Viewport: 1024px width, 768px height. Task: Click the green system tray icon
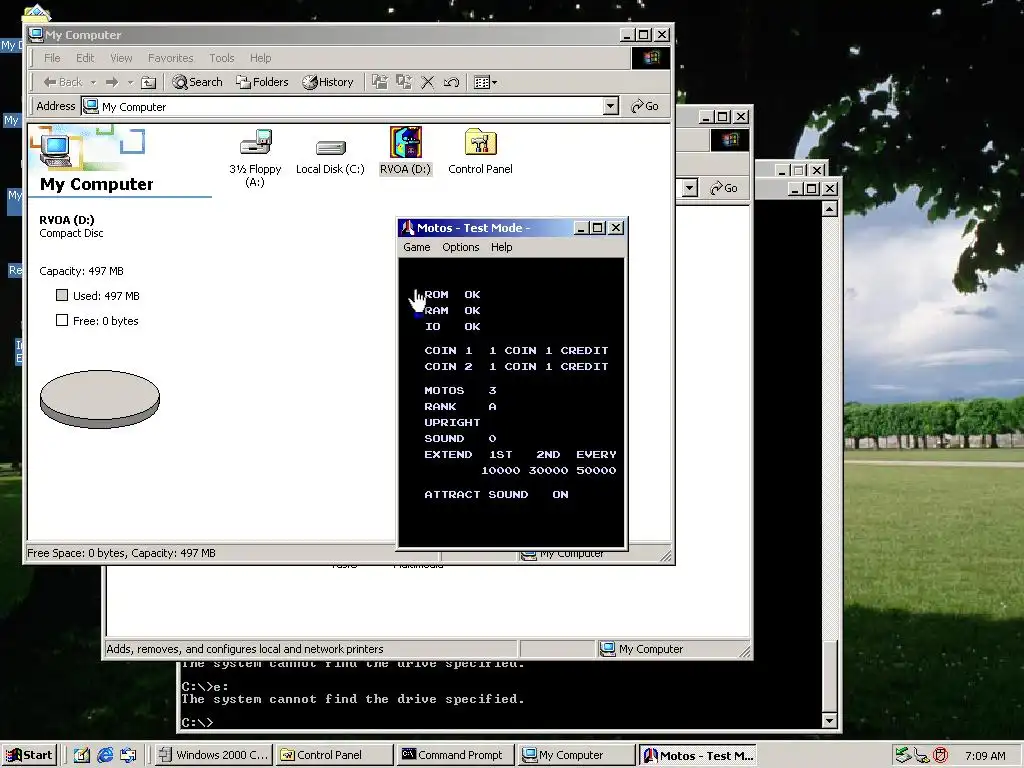pyautogui.click(x=903, y=756)
